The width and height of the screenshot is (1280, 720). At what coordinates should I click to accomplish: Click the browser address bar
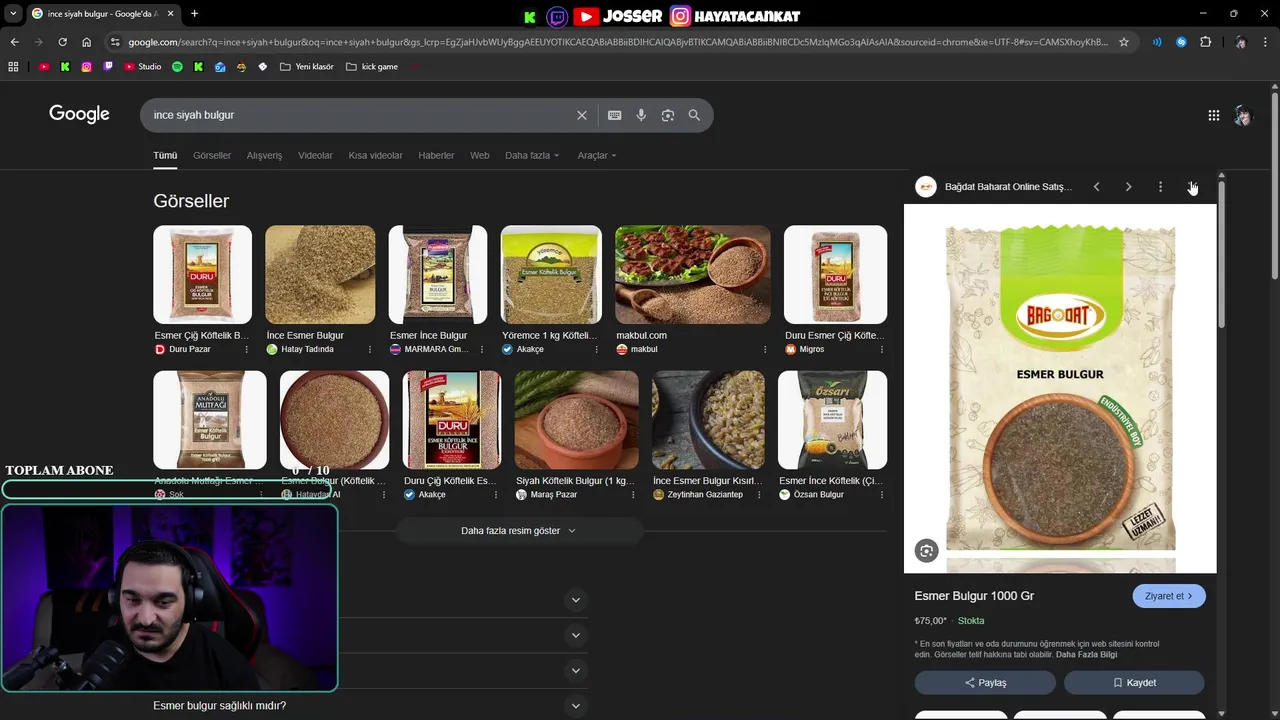click(x=617, y=42)
